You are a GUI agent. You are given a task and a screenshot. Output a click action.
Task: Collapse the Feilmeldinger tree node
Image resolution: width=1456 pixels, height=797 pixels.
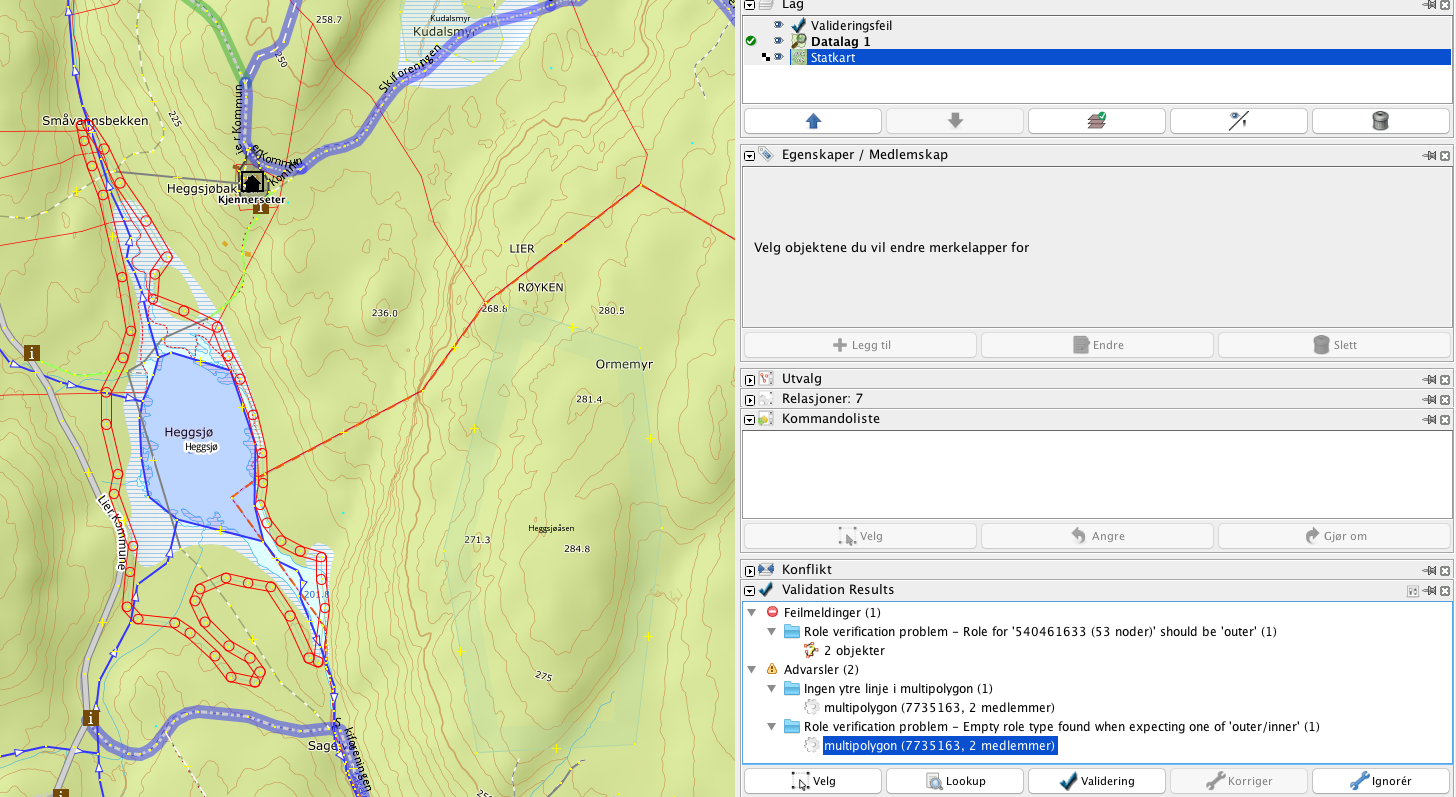752,612
